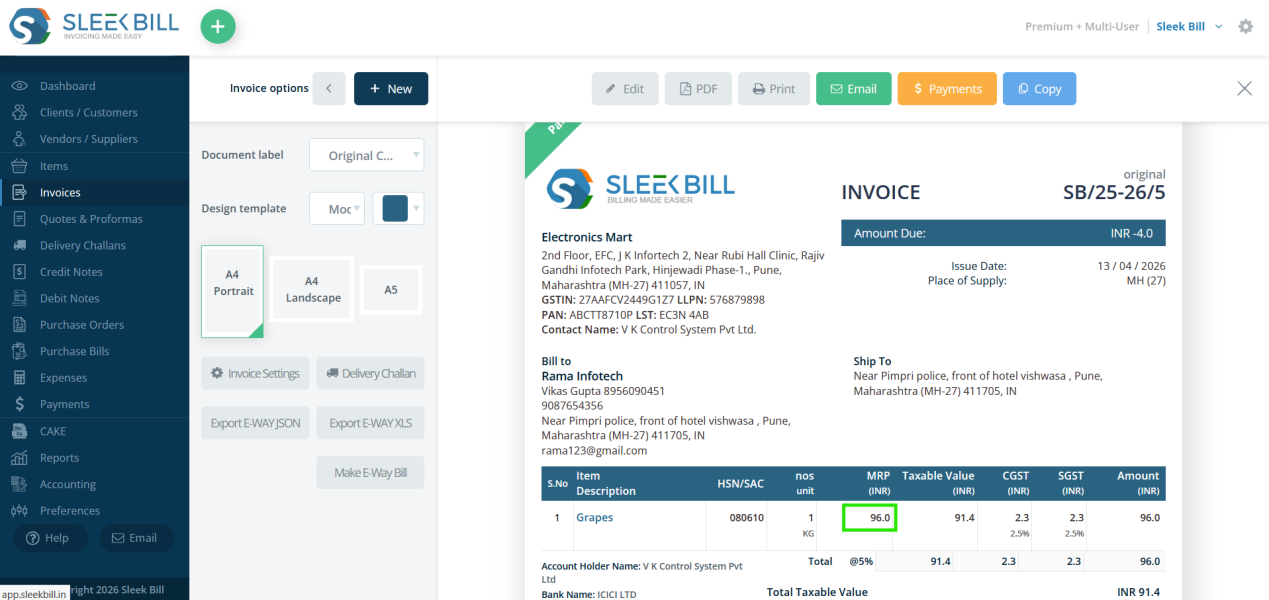The width and height of the screenshot is (1269, 600).
Task: Select A5 page format
Action: pyautogui.click(x=391, y=290)
